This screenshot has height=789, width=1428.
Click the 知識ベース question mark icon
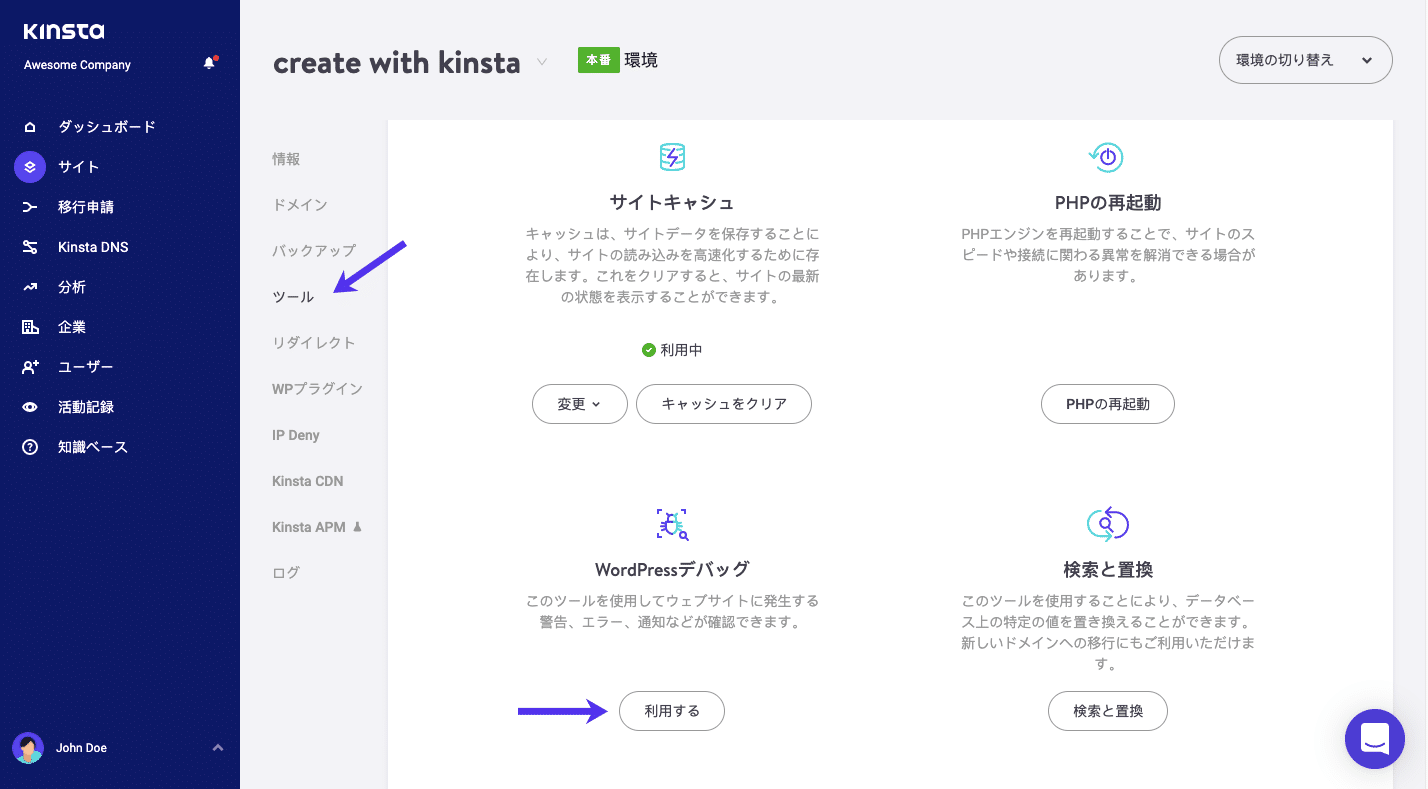coord(30,447)
